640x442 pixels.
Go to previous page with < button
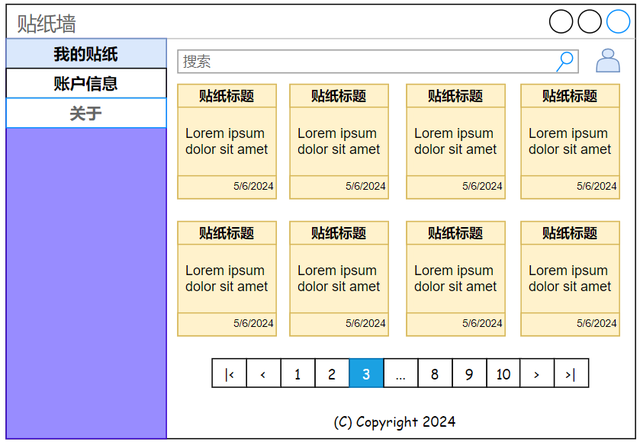point(264,373)
